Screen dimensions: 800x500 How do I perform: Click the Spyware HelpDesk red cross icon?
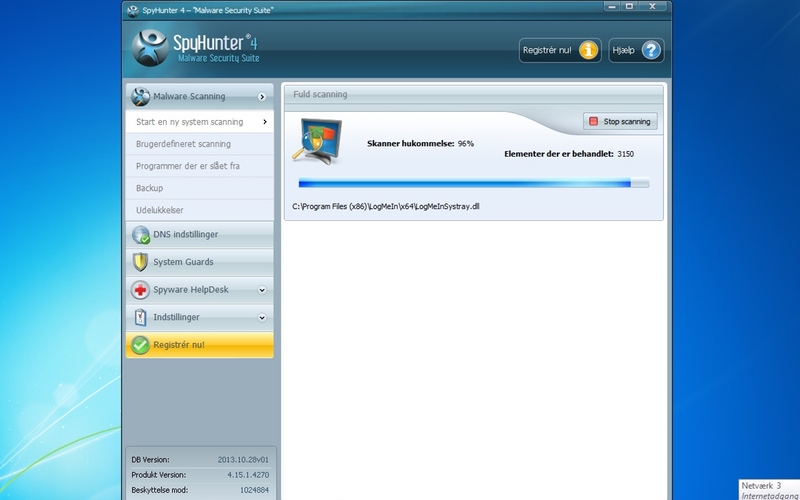pyautogui.click(x=140, y=290)
